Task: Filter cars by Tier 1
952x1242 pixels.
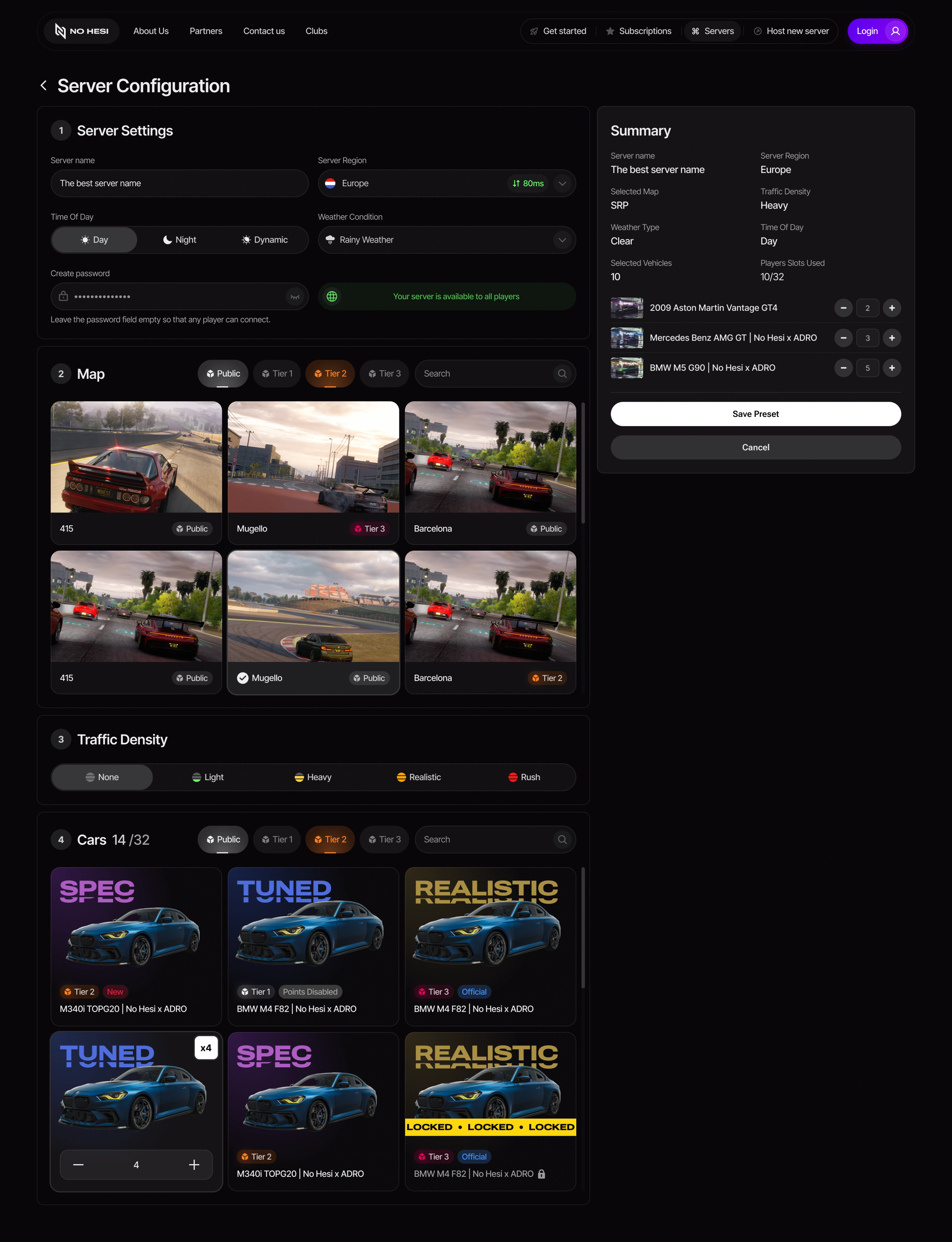Action: pyautogui.click(x=277, y=840)
